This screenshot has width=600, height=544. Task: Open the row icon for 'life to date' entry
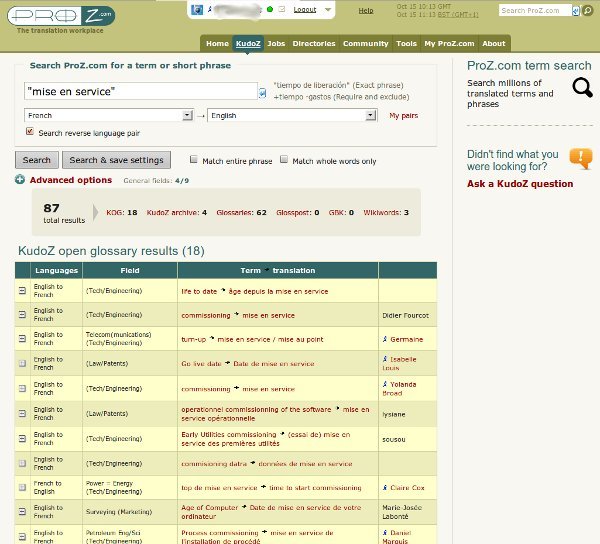click(23, 291)
